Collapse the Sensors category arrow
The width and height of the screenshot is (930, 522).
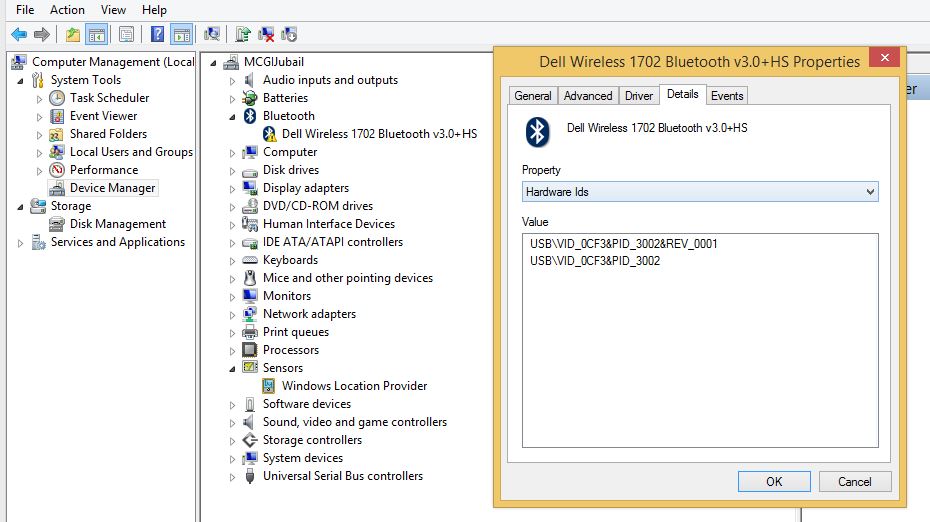(x=232, y=368)
